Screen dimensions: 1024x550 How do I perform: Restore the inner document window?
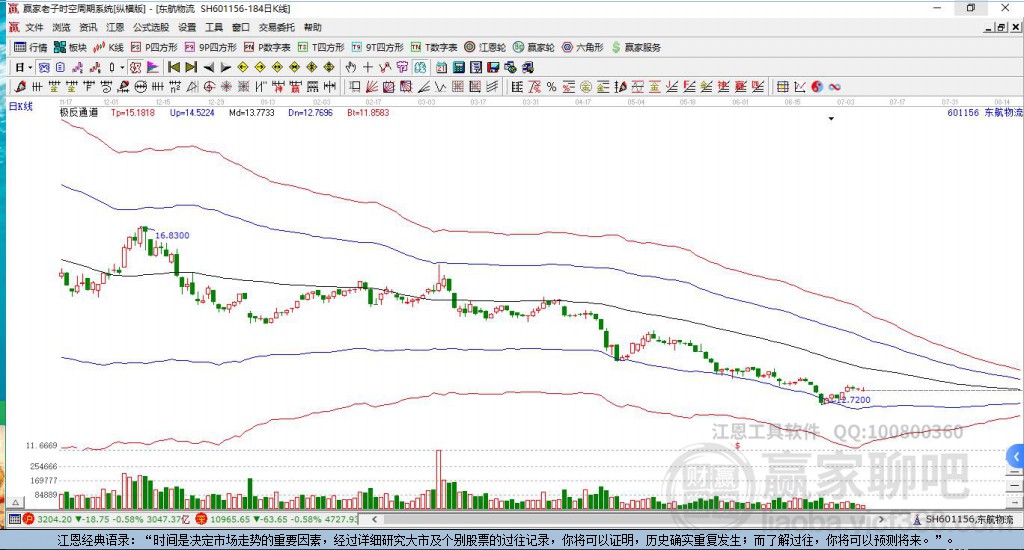[x=1002, y=27]
